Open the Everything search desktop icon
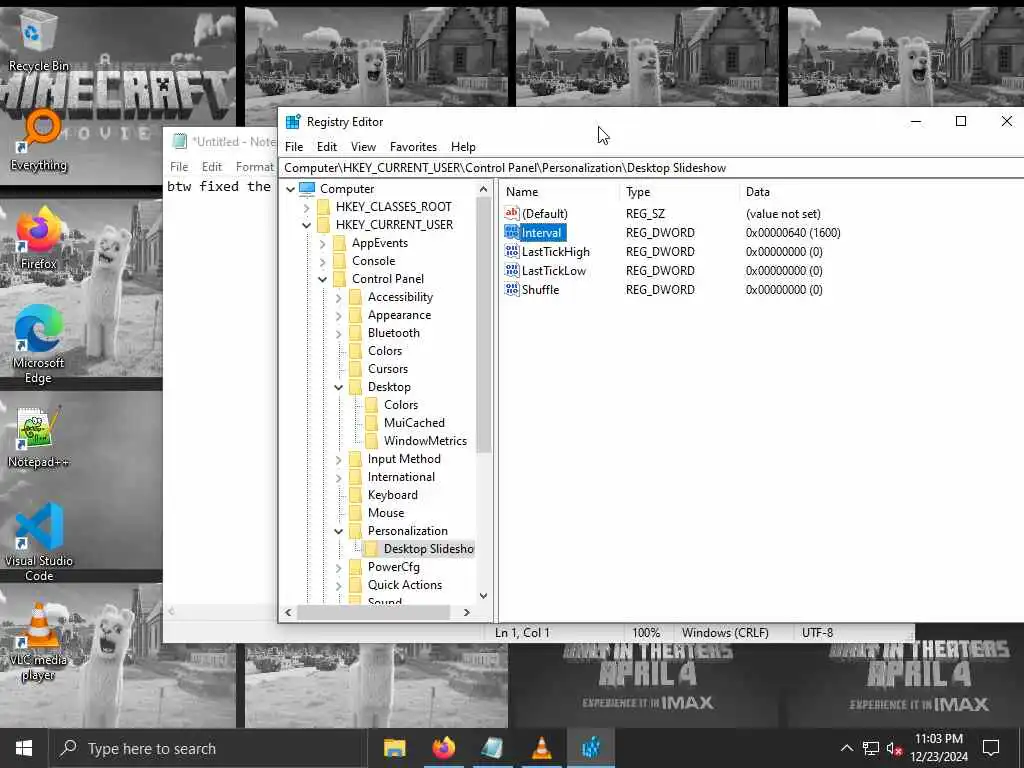The height and width of the screenshot is (768, 1024). pos(39,140)
